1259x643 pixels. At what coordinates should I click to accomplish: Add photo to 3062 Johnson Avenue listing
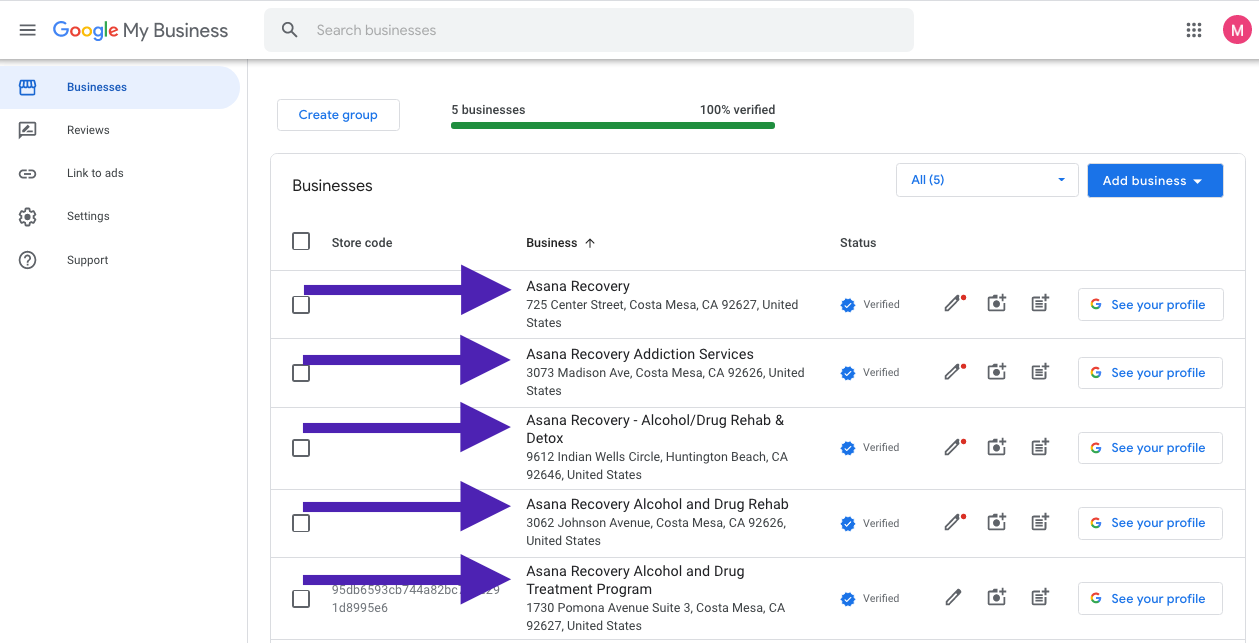tap(997, 522)
